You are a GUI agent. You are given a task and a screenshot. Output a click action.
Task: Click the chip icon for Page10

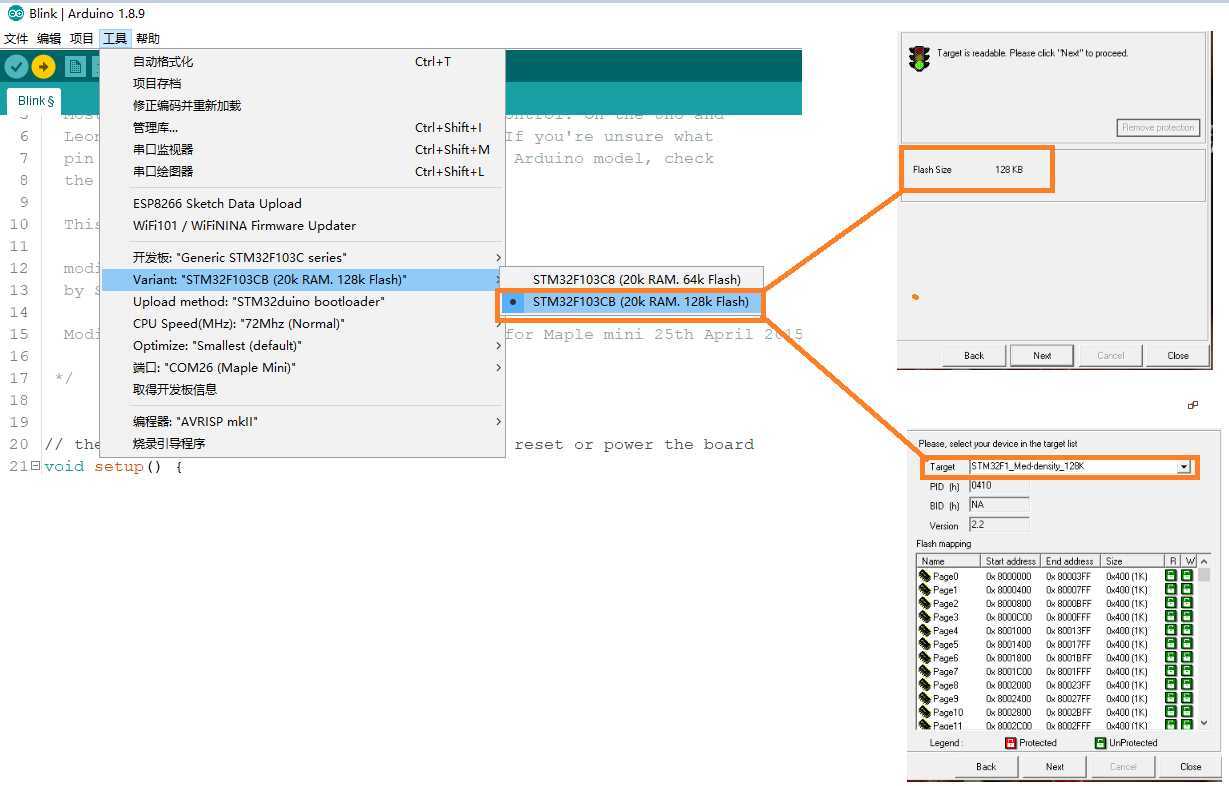tap(925, 712)
